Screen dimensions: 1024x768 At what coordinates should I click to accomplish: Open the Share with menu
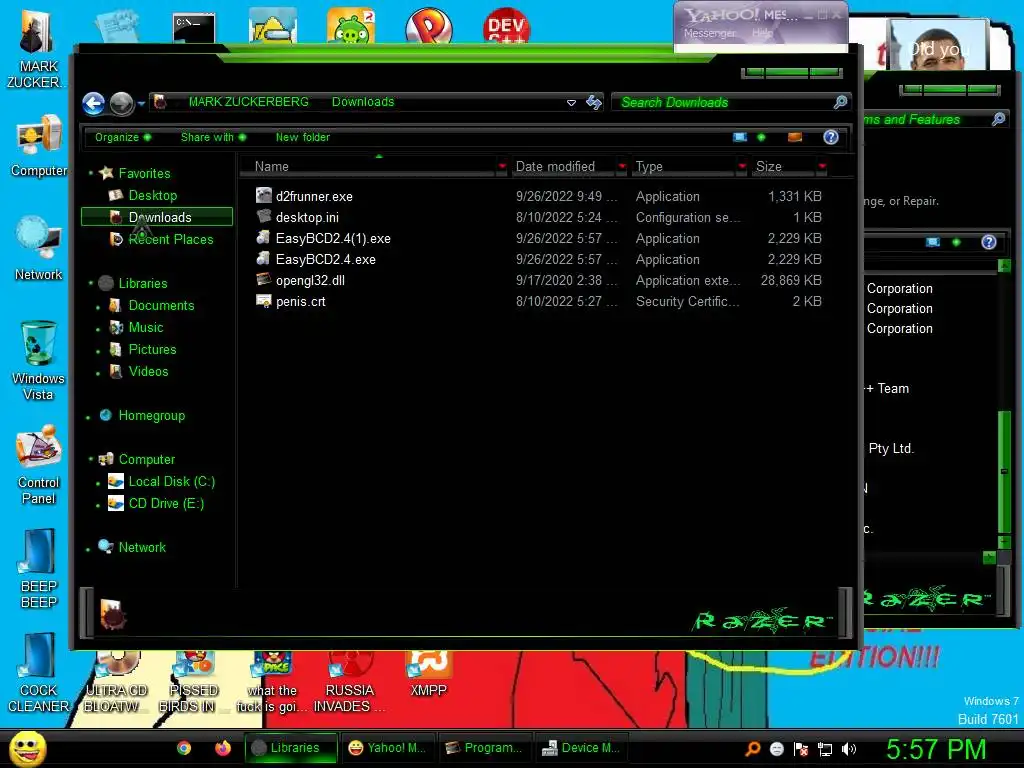tap(213, 137)
